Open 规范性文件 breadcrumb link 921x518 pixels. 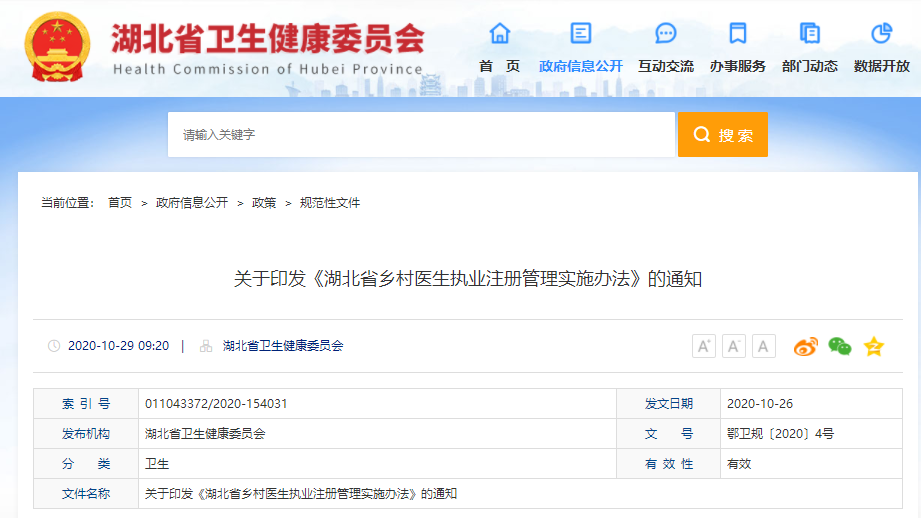pyautogui.click(x=330, y=203)
